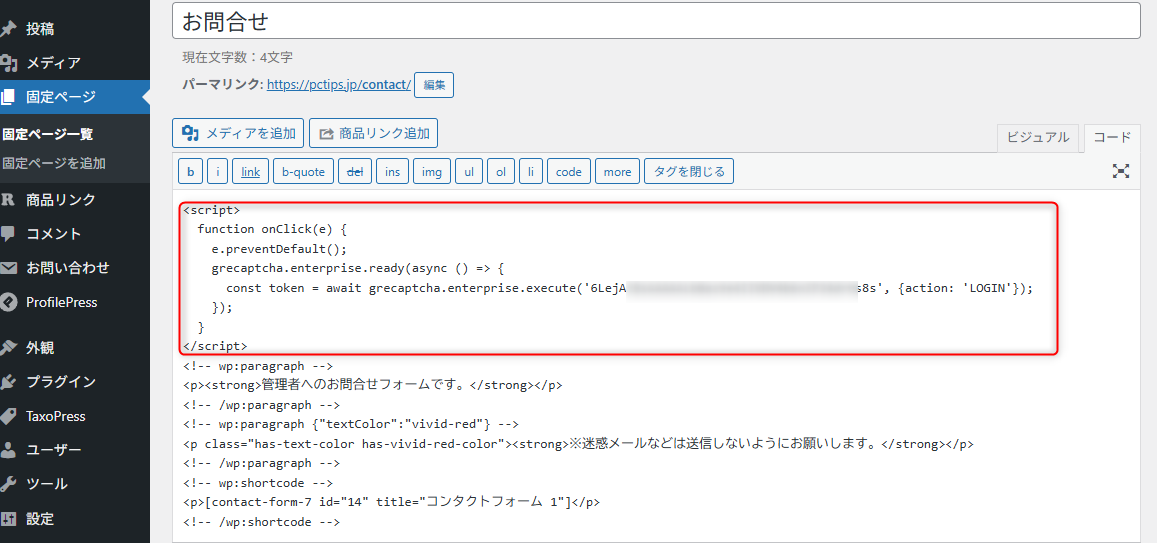Click the permalink Edit button
The height and width of the screenshot is (543, 1157).
point(434,85)
